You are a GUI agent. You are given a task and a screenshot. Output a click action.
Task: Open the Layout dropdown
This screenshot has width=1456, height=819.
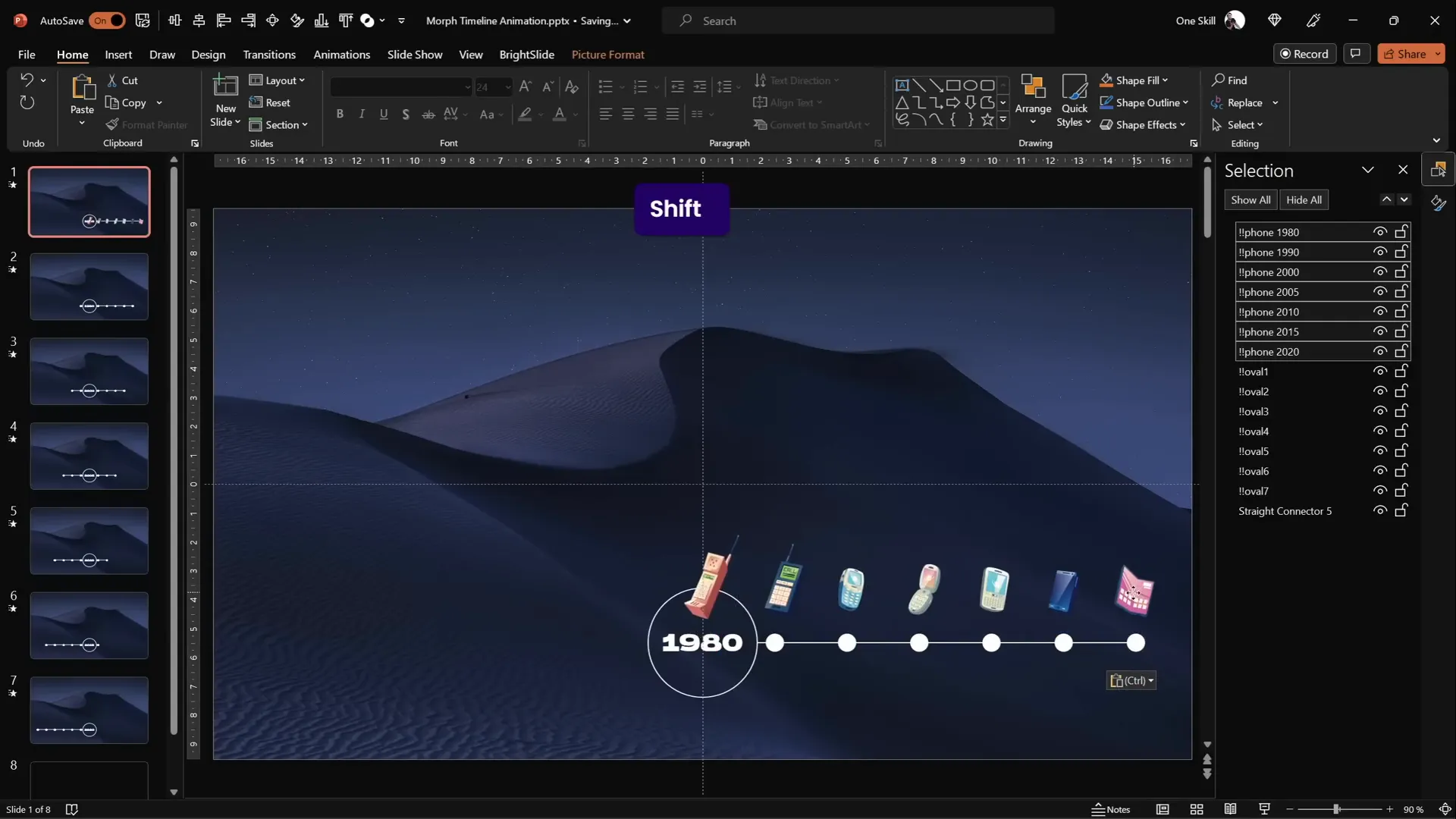click(x=277, y=80)
